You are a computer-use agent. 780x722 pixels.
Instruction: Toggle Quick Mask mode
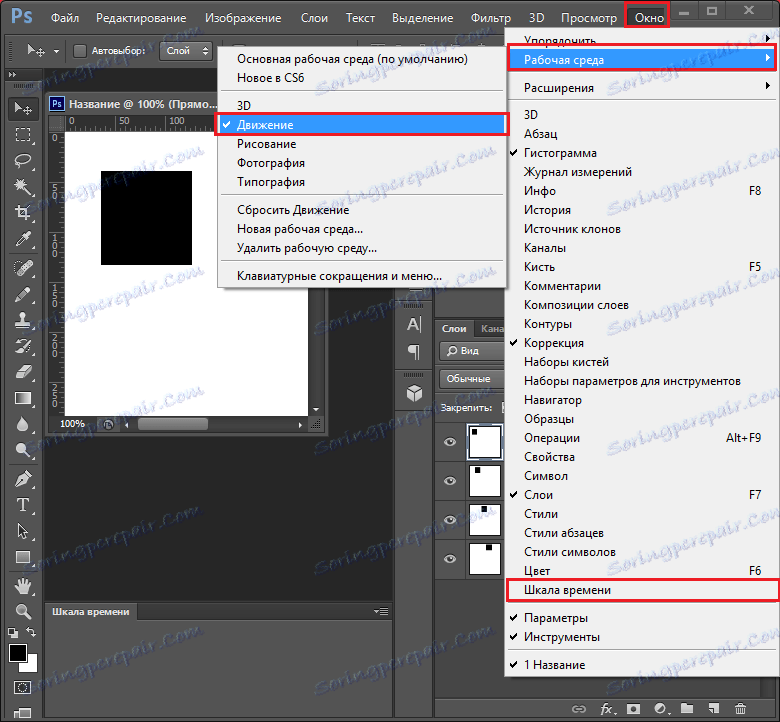point(22,688)
